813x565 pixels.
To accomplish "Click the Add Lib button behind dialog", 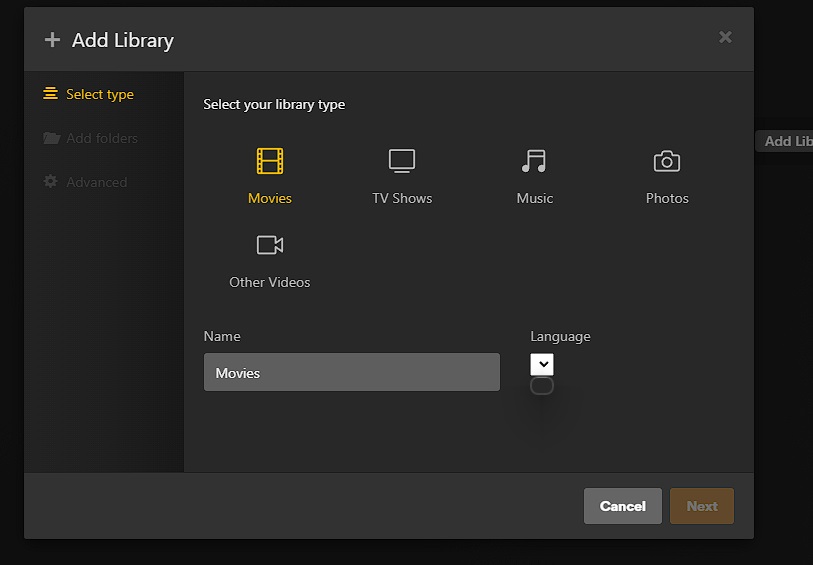I will [x=784, y=141].
